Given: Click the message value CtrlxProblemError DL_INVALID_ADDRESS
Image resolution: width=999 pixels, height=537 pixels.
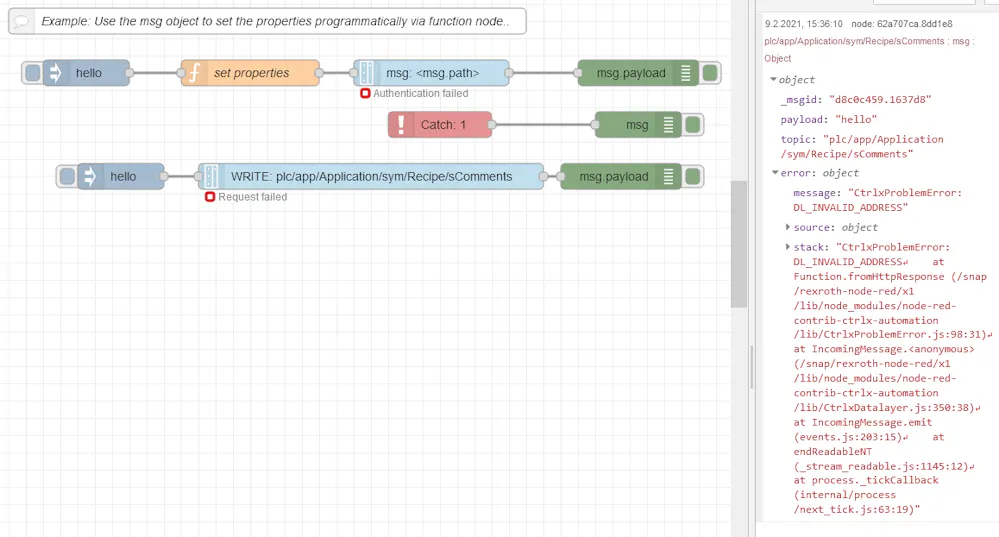Looking at the screenshot, I should (877, 200).
